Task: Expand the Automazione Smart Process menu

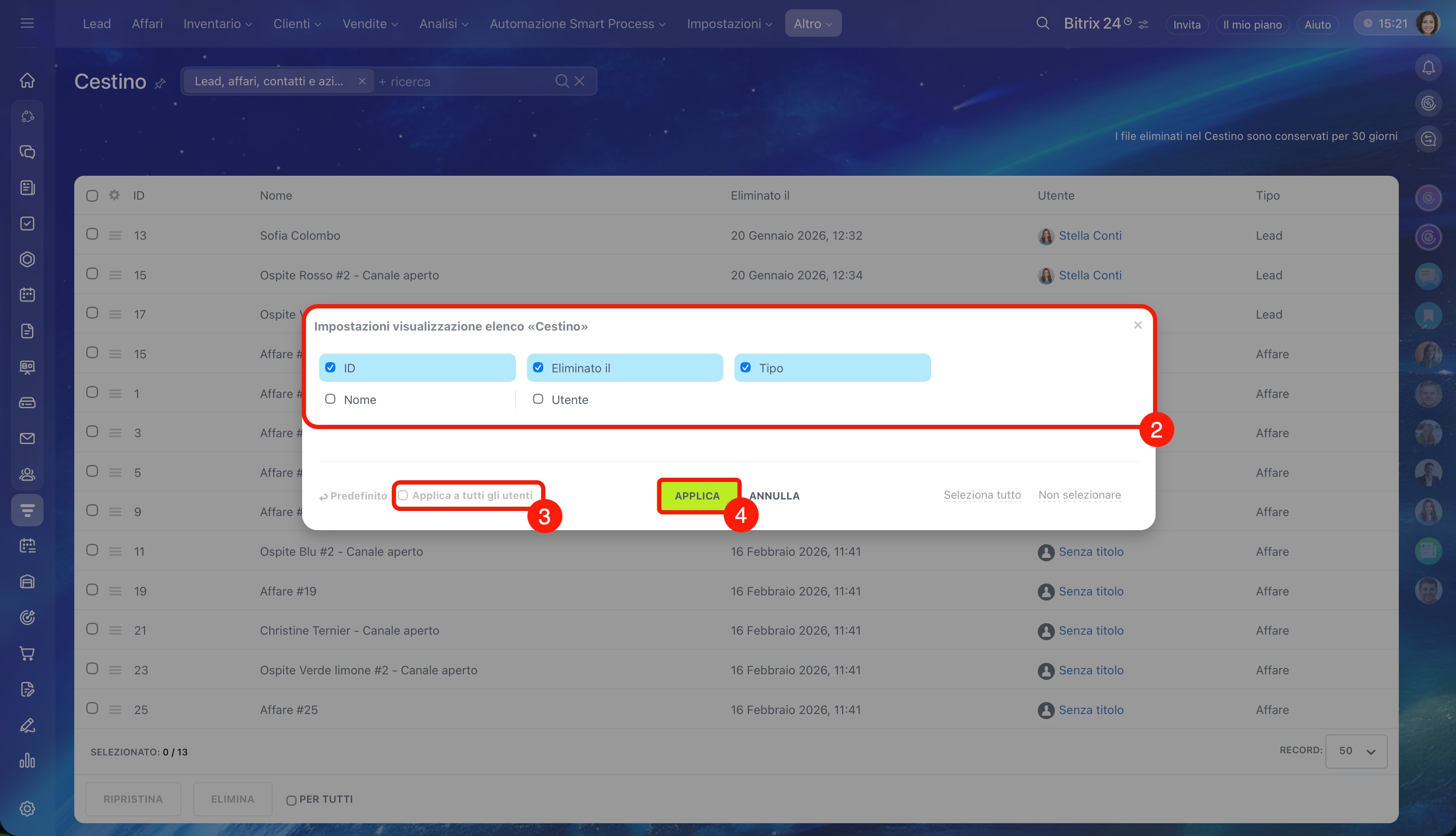Action: (x=577, y=23)
